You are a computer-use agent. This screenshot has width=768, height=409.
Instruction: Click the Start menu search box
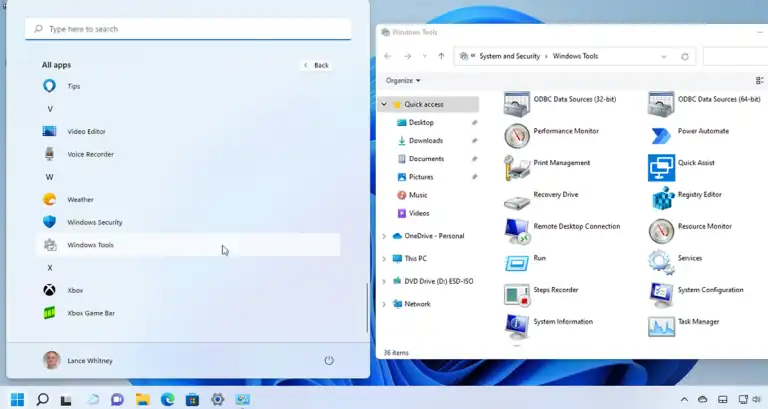pyautogui.click(x=188, y=29)
